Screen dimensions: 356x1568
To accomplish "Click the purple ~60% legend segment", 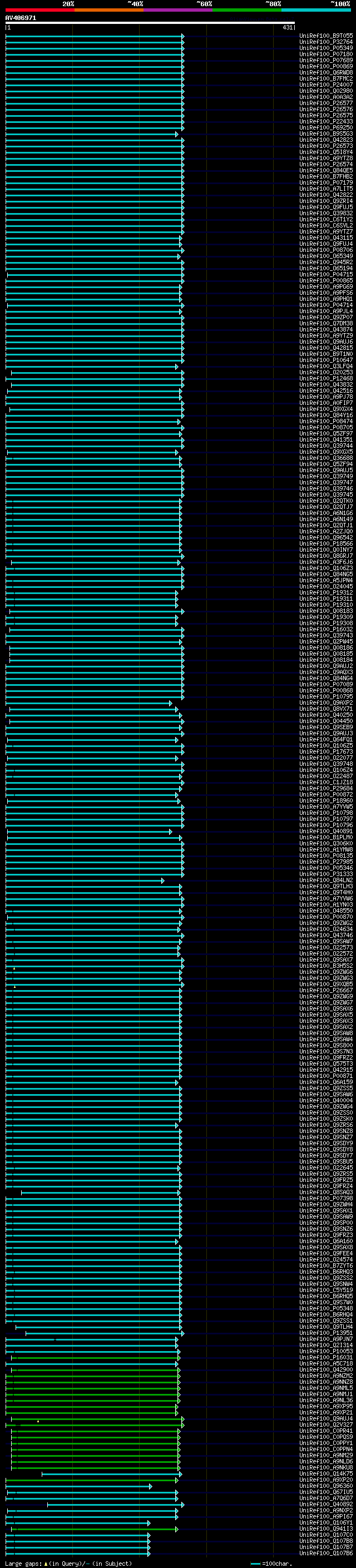I will point(179,10).
